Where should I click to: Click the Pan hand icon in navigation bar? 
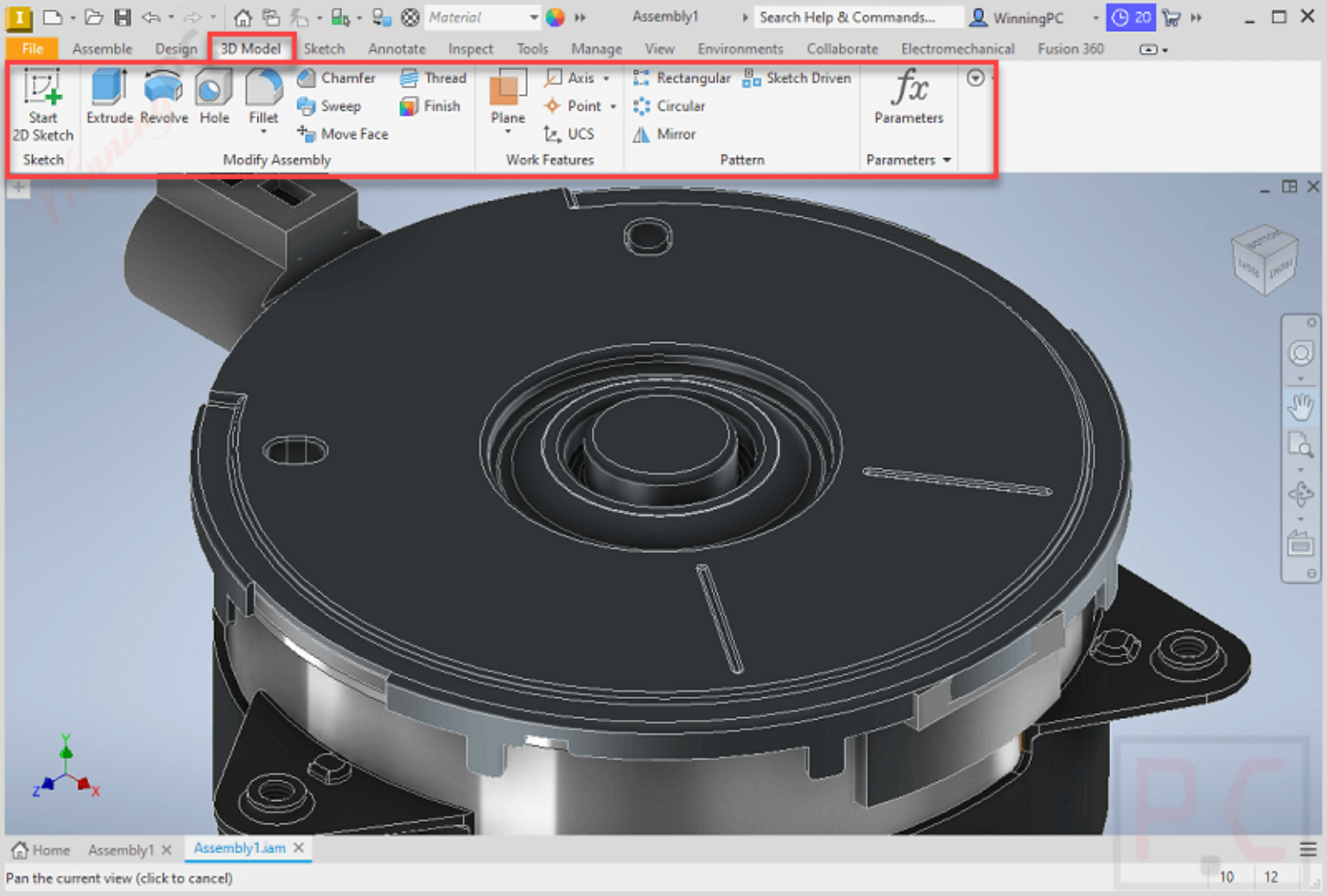tap(1301, 405)
